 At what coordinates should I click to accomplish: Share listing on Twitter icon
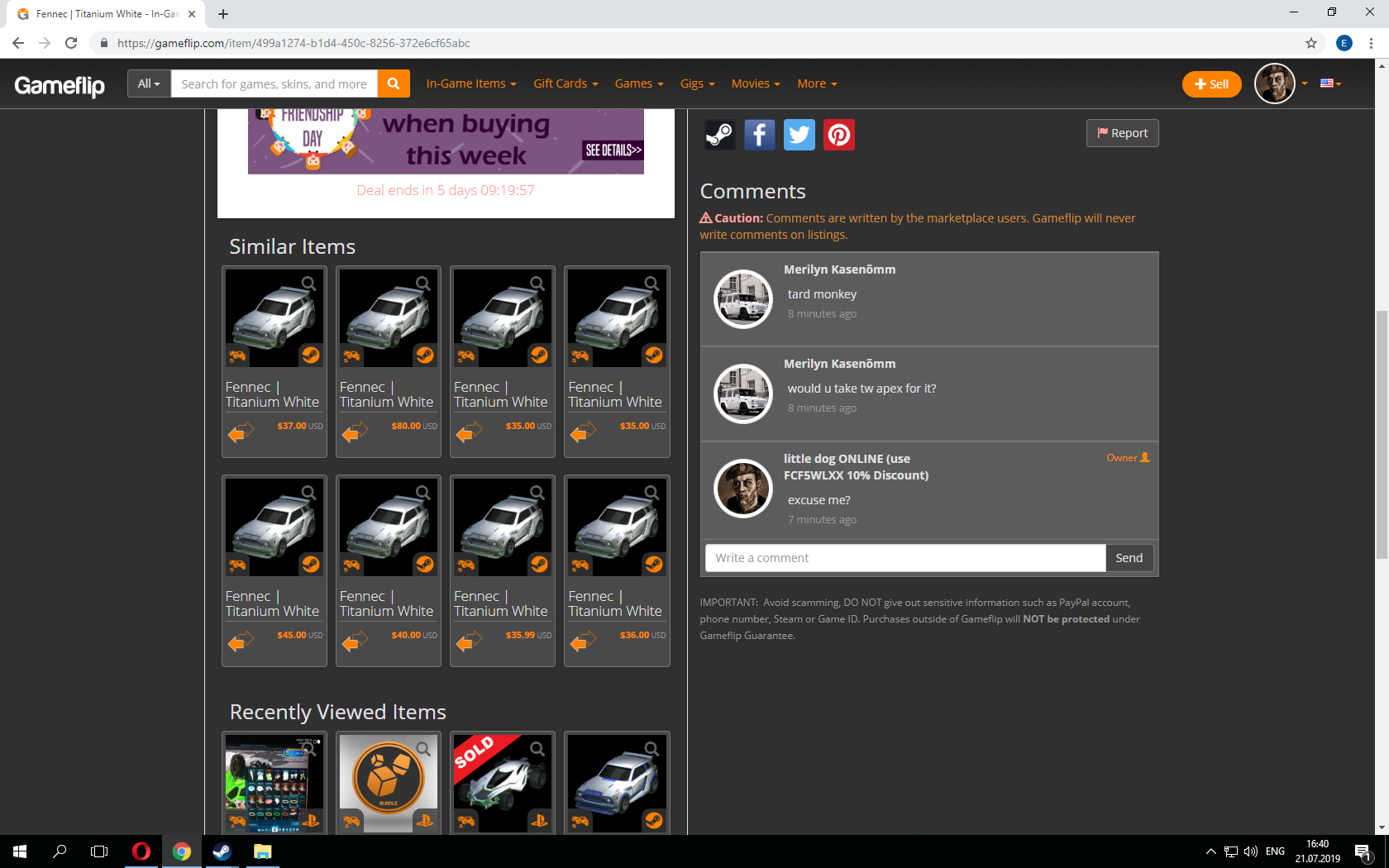[x=799, y=135]
